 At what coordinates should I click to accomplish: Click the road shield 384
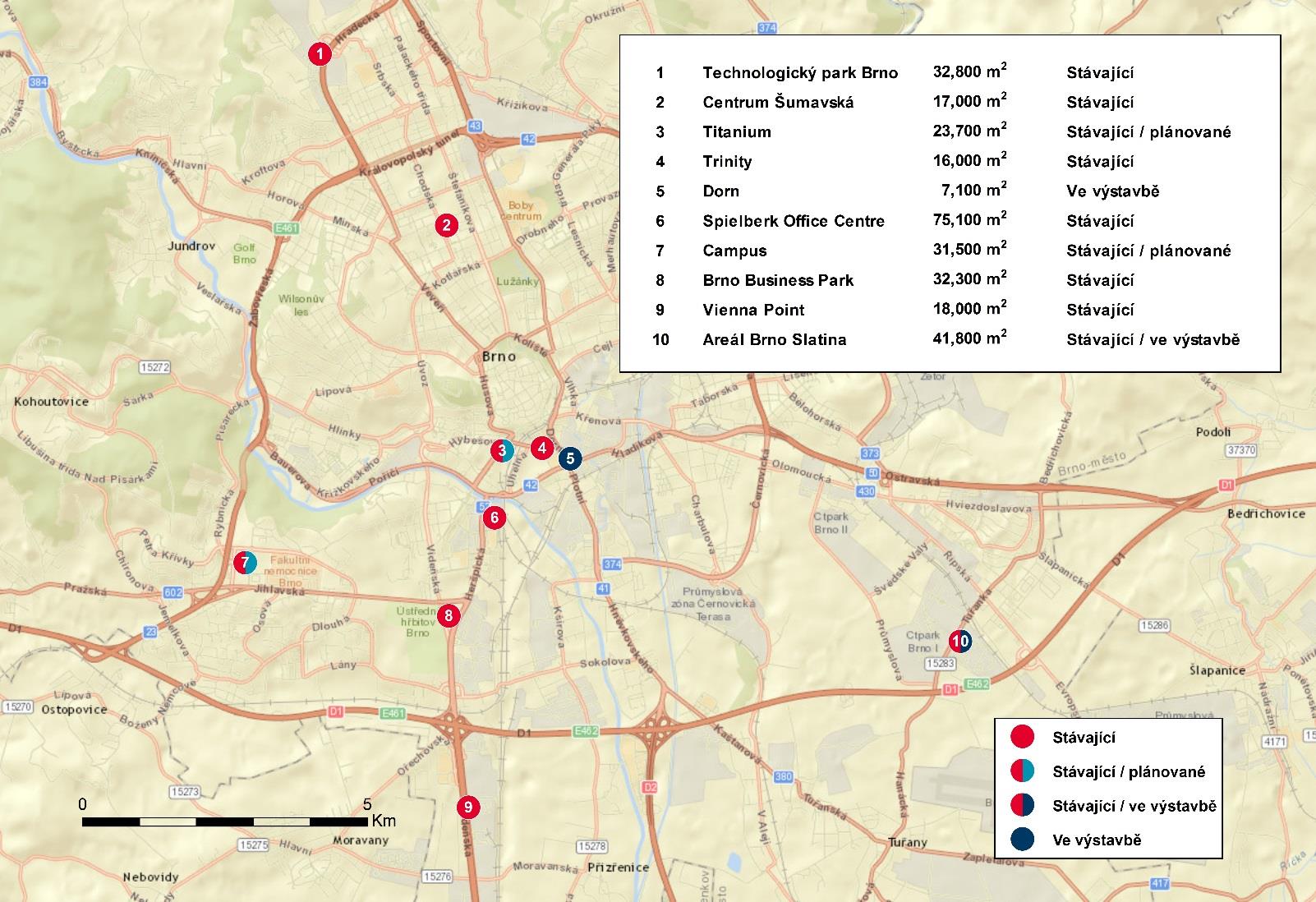point(38,82)
